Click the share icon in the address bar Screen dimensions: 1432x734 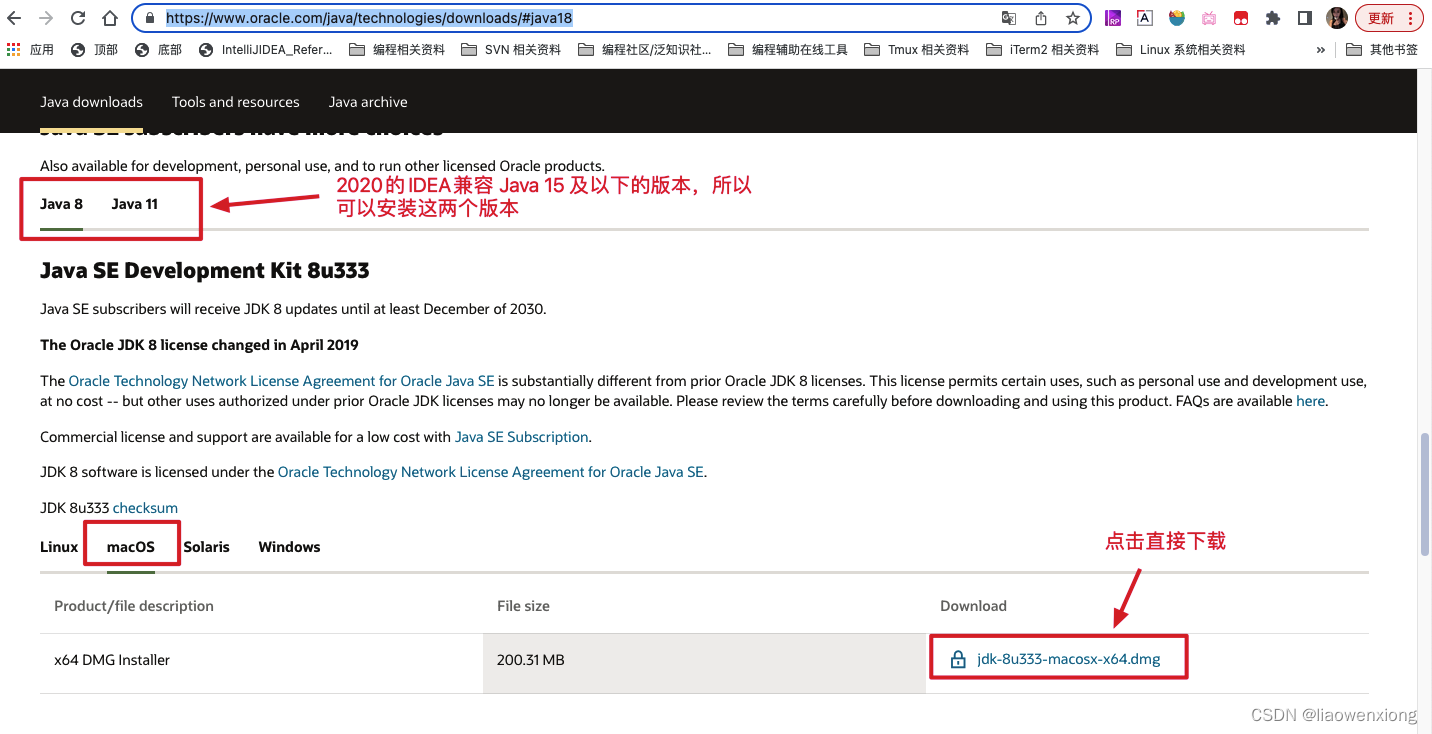pyautogui.click(x=1041, y=17)
